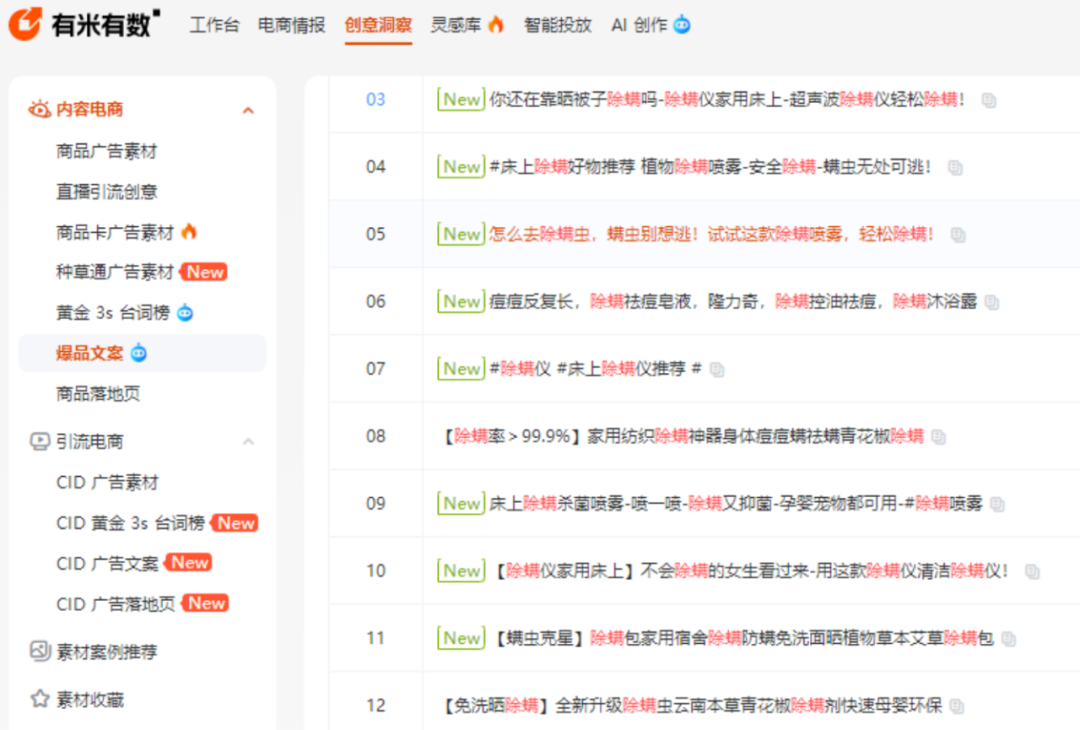Open 素材收藏 in sidebar
The image size is (1080, 730).
(x=90, y=700)
